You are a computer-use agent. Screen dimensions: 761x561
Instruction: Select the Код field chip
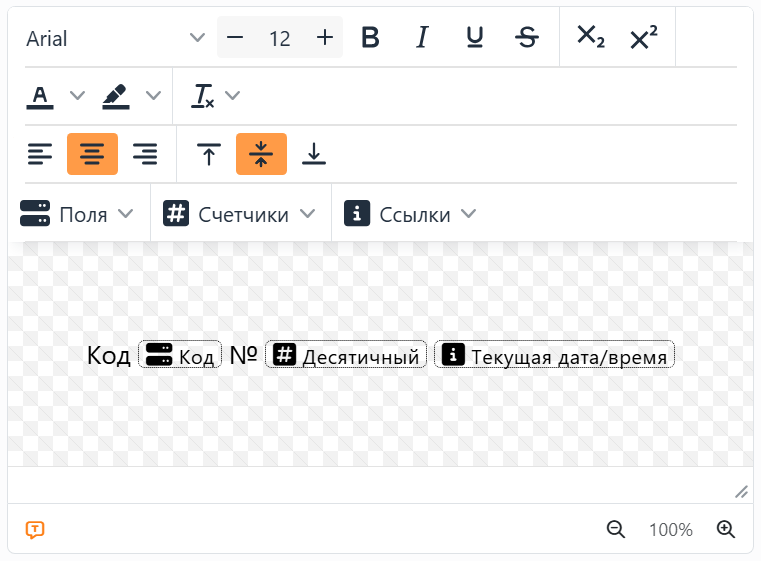click(180, 355)
